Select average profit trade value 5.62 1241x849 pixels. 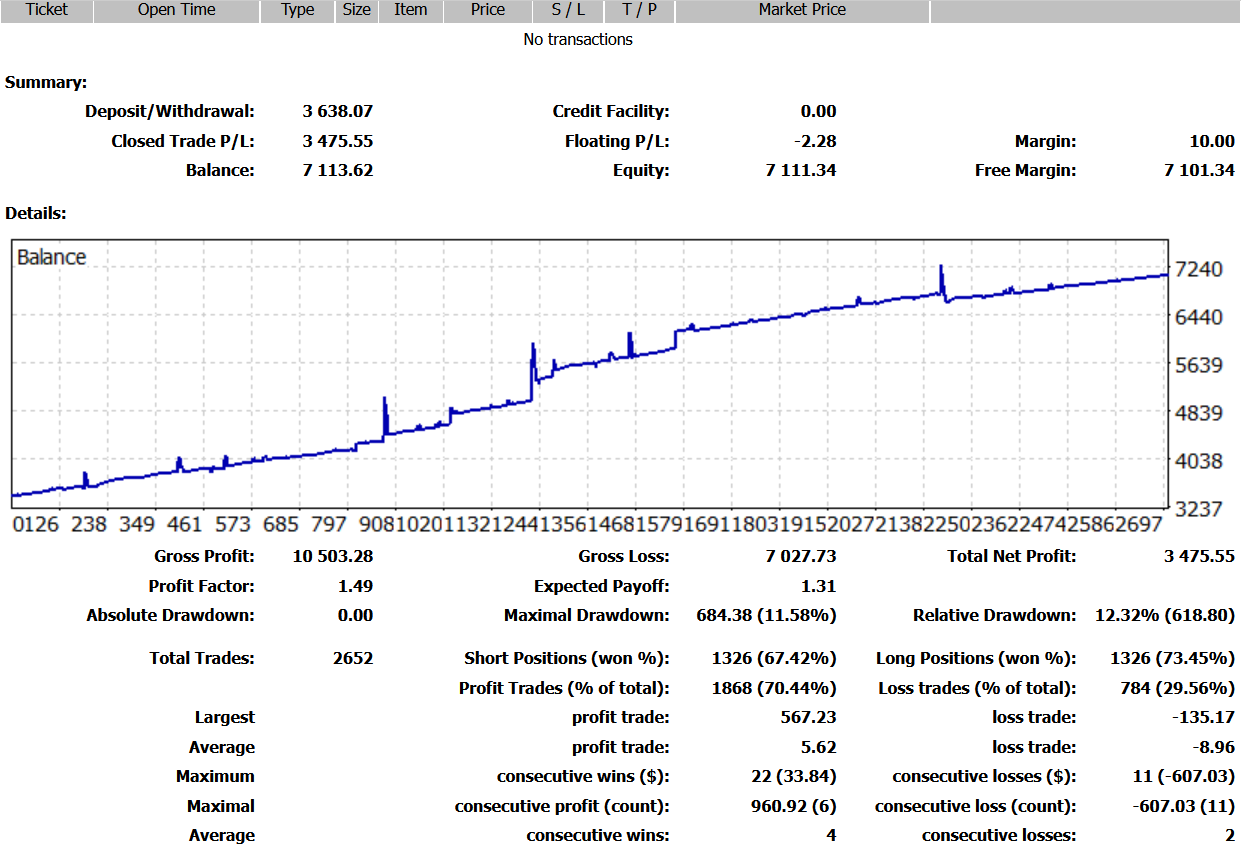click(x=819, y=747)
